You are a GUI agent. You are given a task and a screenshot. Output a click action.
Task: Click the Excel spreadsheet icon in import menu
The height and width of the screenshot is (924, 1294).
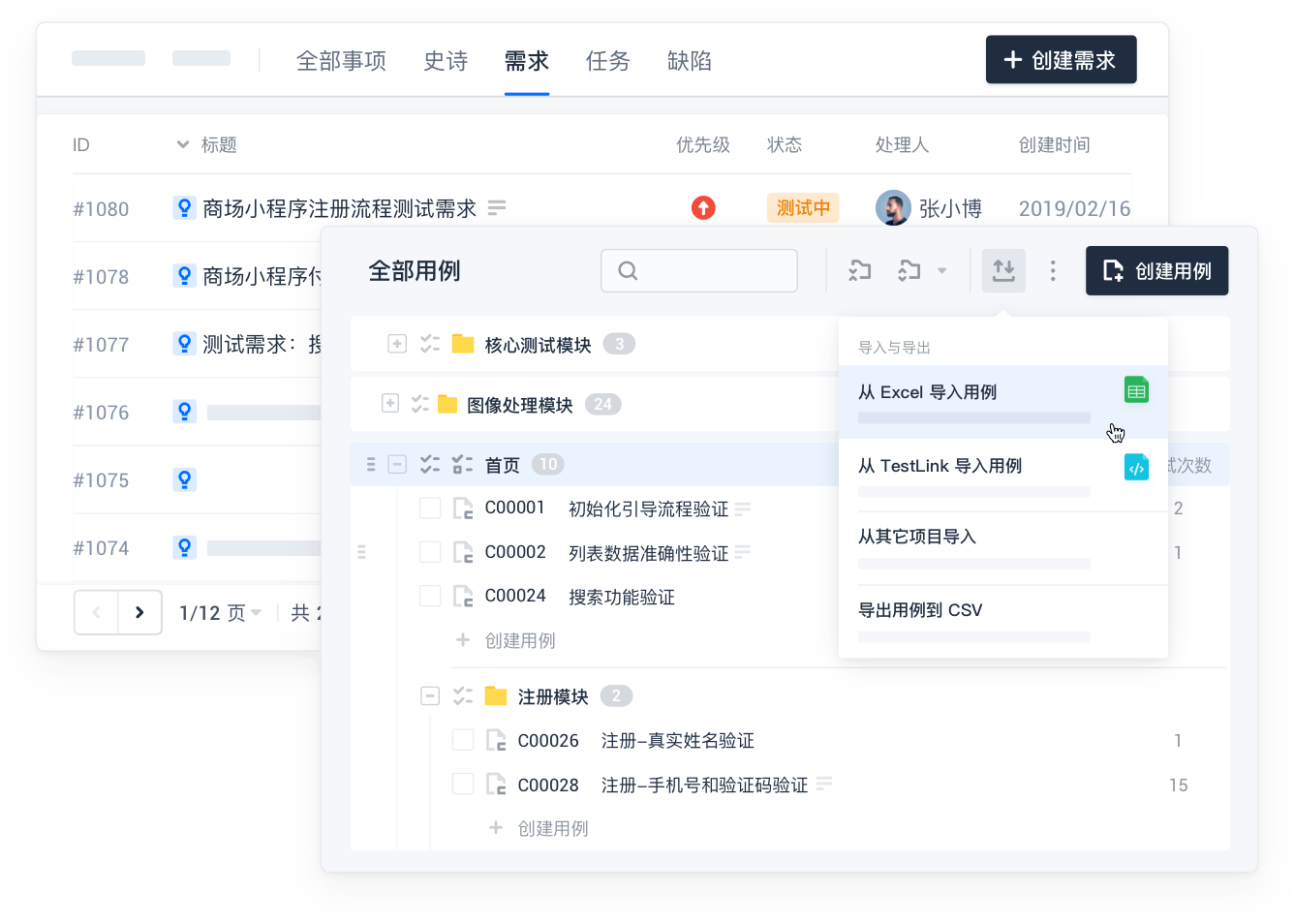pos(1136,391)
